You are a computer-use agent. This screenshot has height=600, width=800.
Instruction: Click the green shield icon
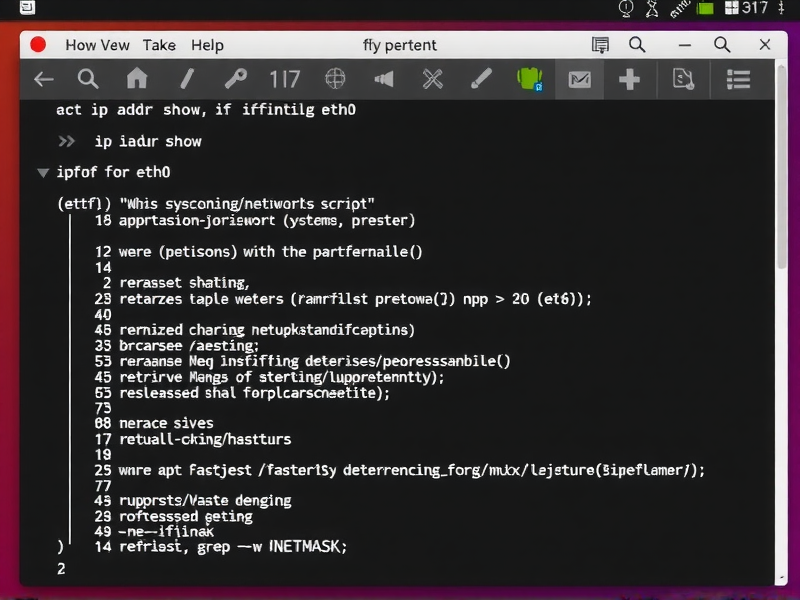tap(529, 80)
